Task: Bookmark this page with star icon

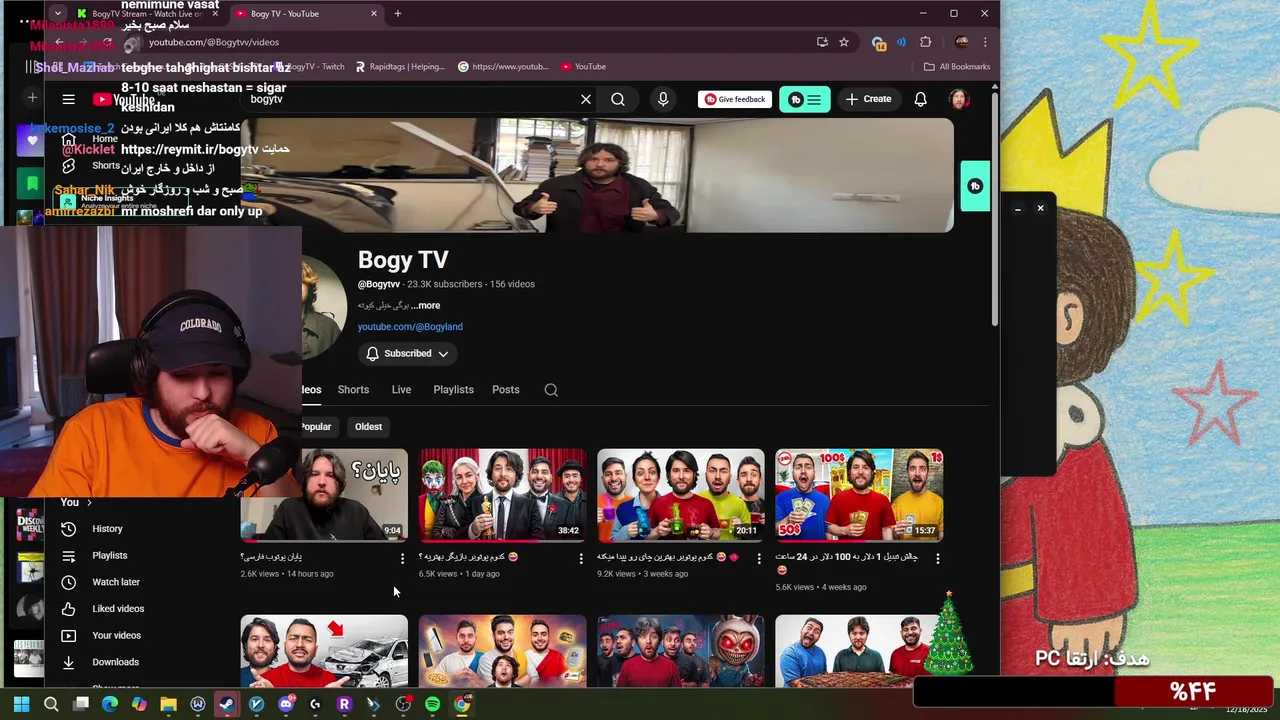Action: 844,42
